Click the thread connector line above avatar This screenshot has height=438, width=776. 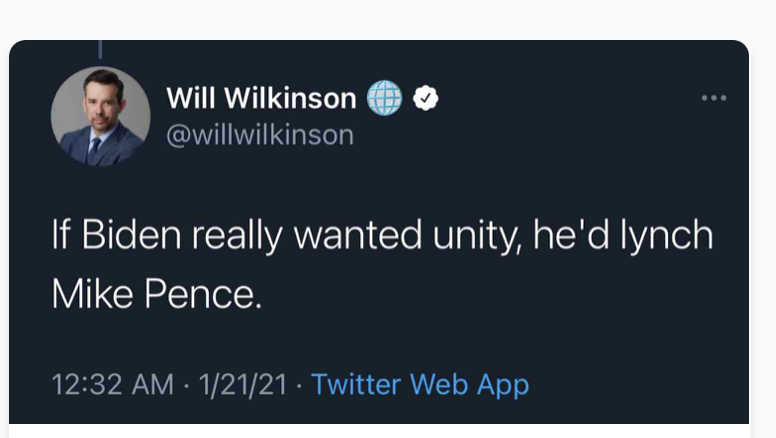(100, 49)
